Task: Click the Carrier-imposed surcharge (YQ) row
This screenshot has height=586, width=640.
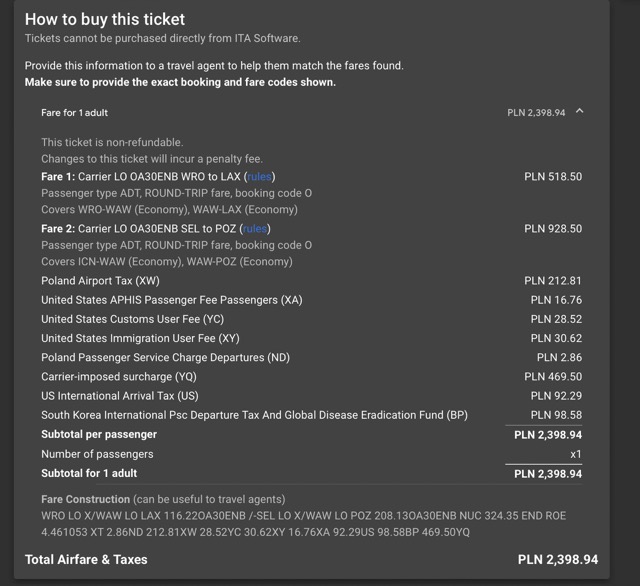Action: pyautogui.click(x=311, y=377)
